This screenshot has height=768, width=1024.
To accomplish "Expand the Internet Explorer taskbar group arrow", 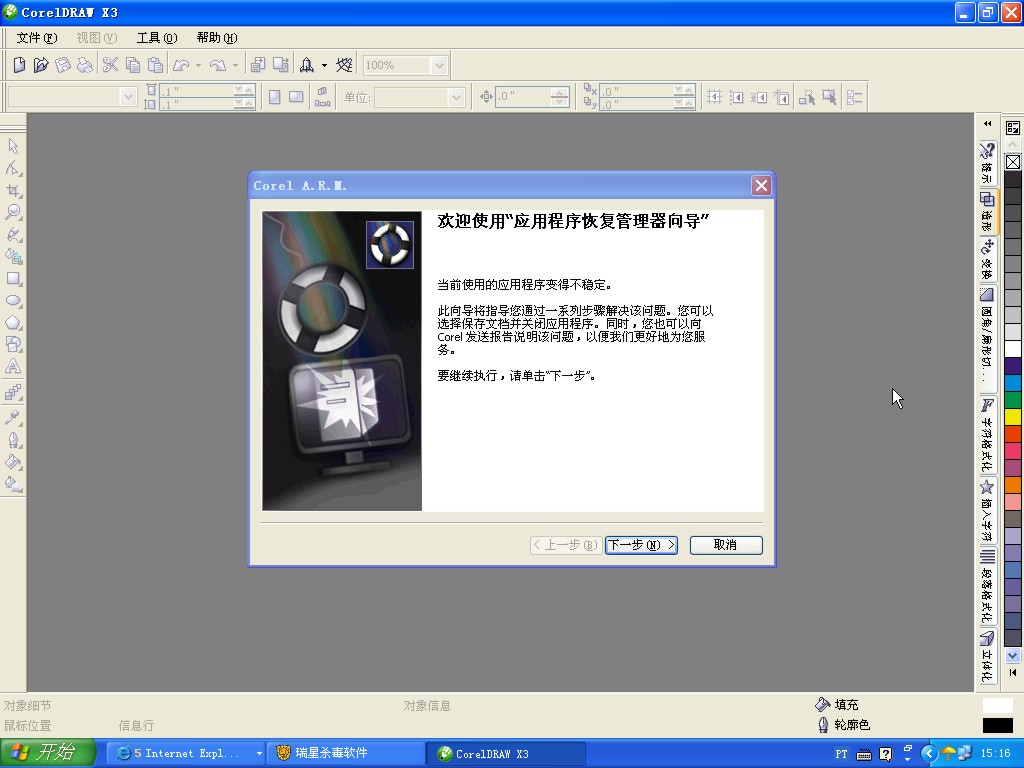I will click(259, 754).
